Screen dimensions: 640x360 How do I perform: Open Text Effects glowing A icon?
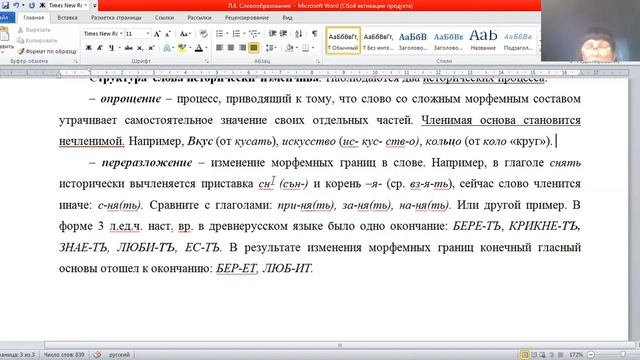(167, 48)
